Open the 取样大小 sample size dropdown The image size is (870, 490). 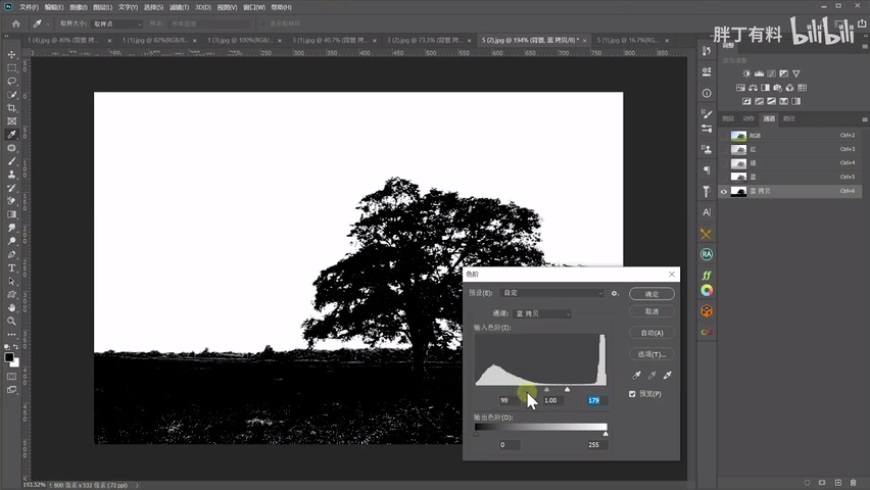pyautogui.click(x=116, y=23)
